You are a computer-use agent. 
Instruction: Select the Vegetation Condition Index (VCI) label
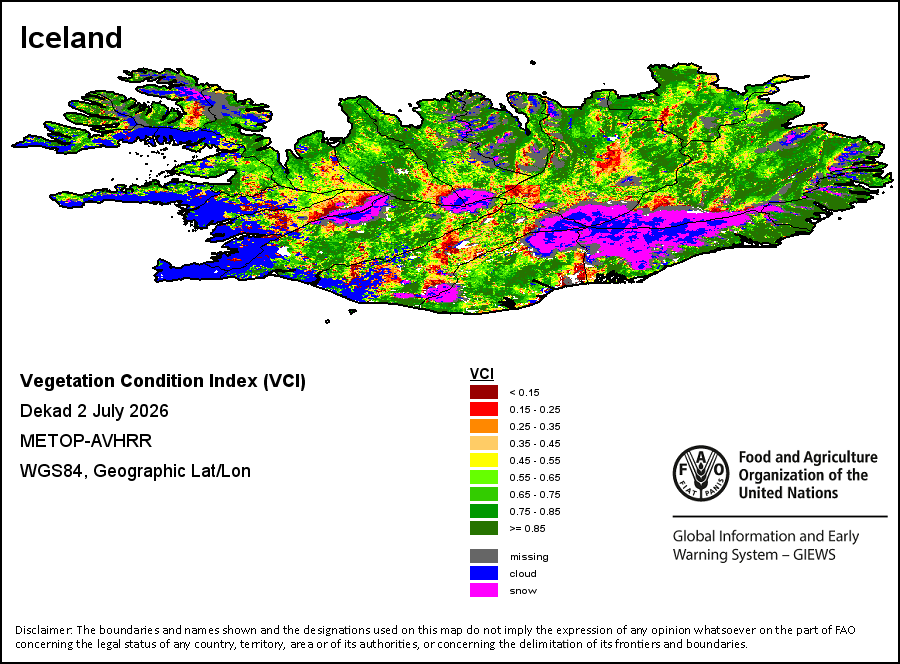[x=163, y=381]
